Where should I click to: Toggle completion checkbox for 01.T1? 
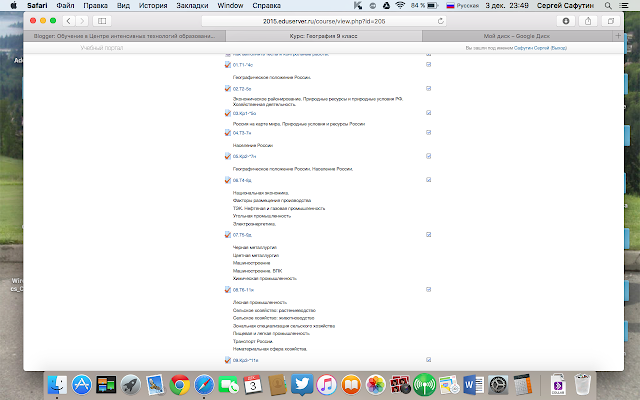[x=429, y=64]
